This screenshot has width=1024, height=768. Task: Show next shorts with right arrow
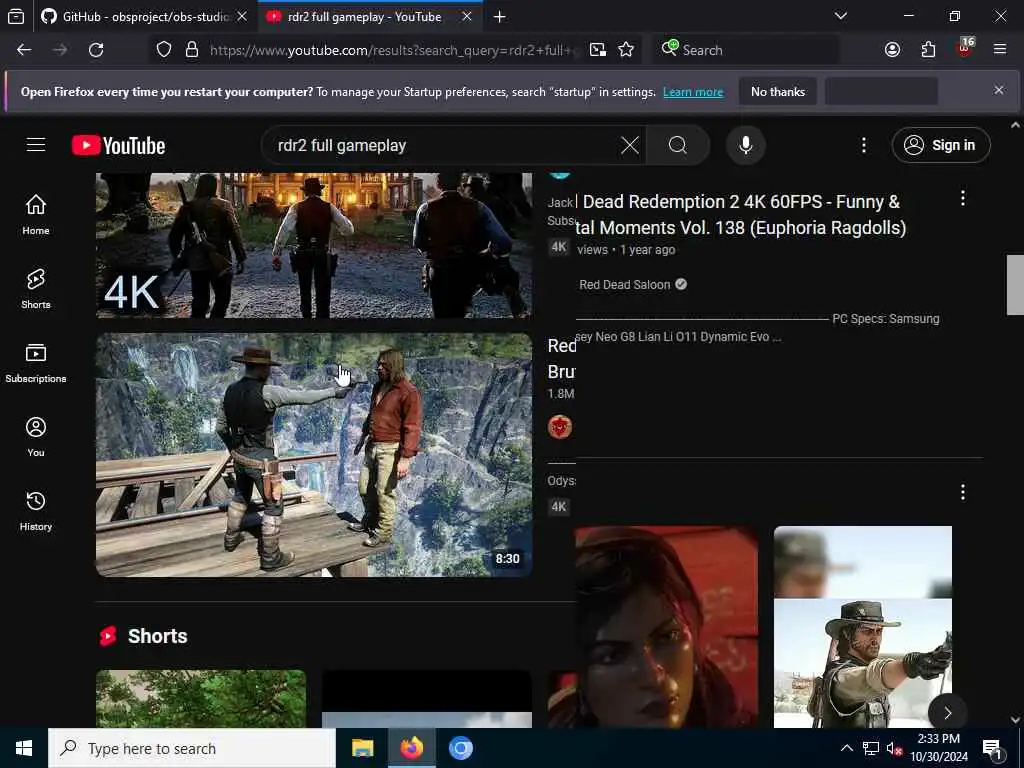click(947, 713)
